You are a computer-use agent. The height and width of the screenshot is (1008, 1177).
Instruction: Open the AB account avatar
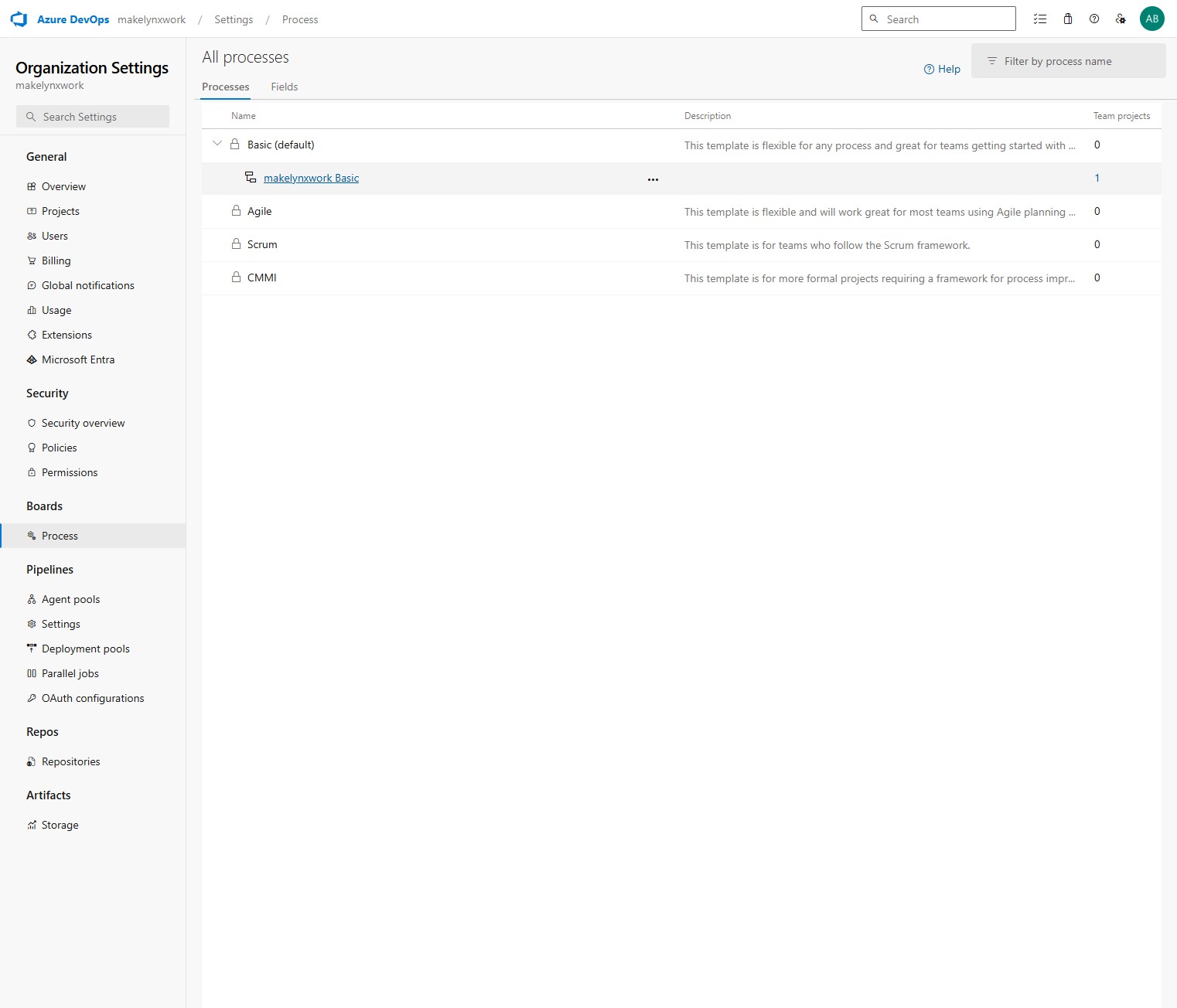(x=1152, y=19)
